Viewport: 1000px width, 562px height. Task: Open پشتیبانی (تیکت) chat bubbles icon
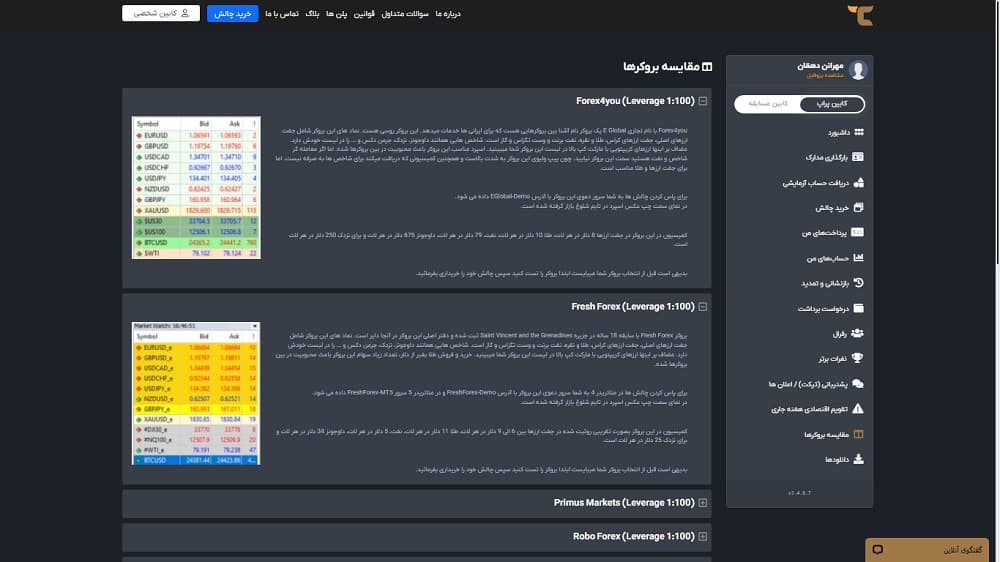pyautogui.click(x=858, y=384)
